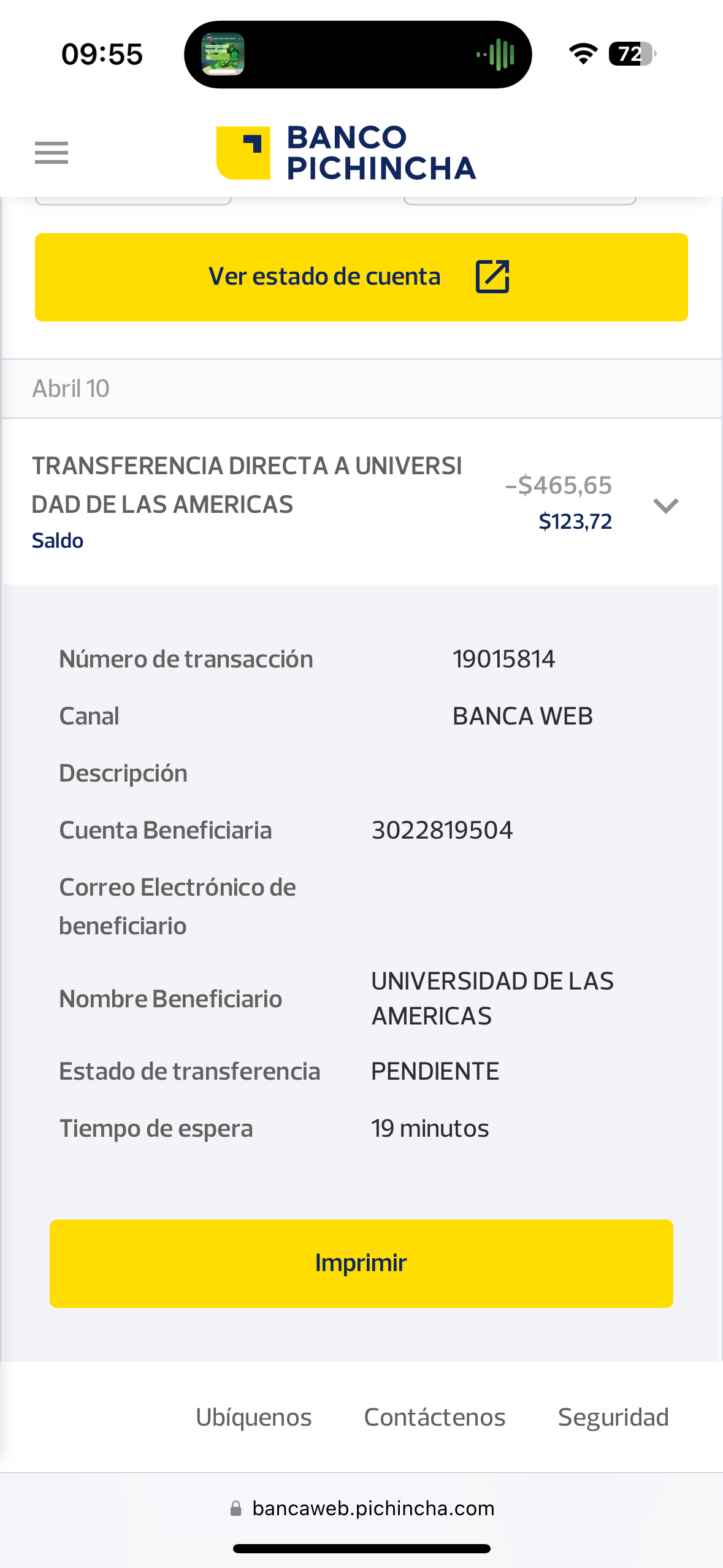The image size is (723, 1568).
Task: Open the Contáctenos footer link
Action: point(434,1417)
